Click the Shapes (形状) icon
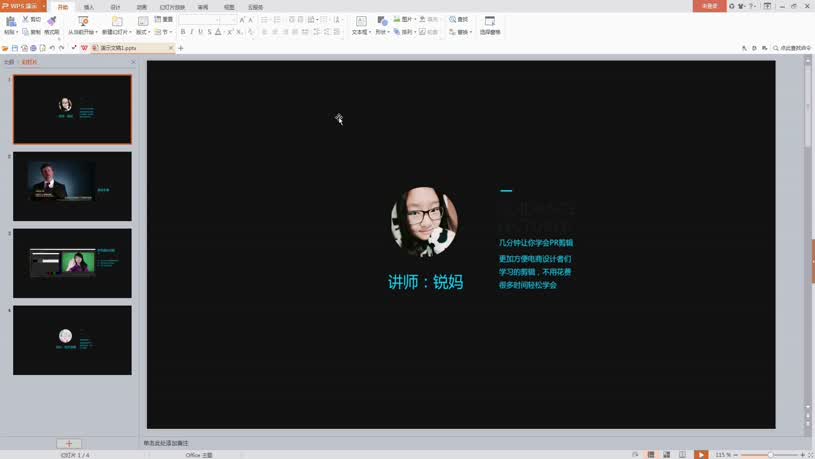Image resolution: width=815 pixels, height=459 pixels. pos(382,21)
